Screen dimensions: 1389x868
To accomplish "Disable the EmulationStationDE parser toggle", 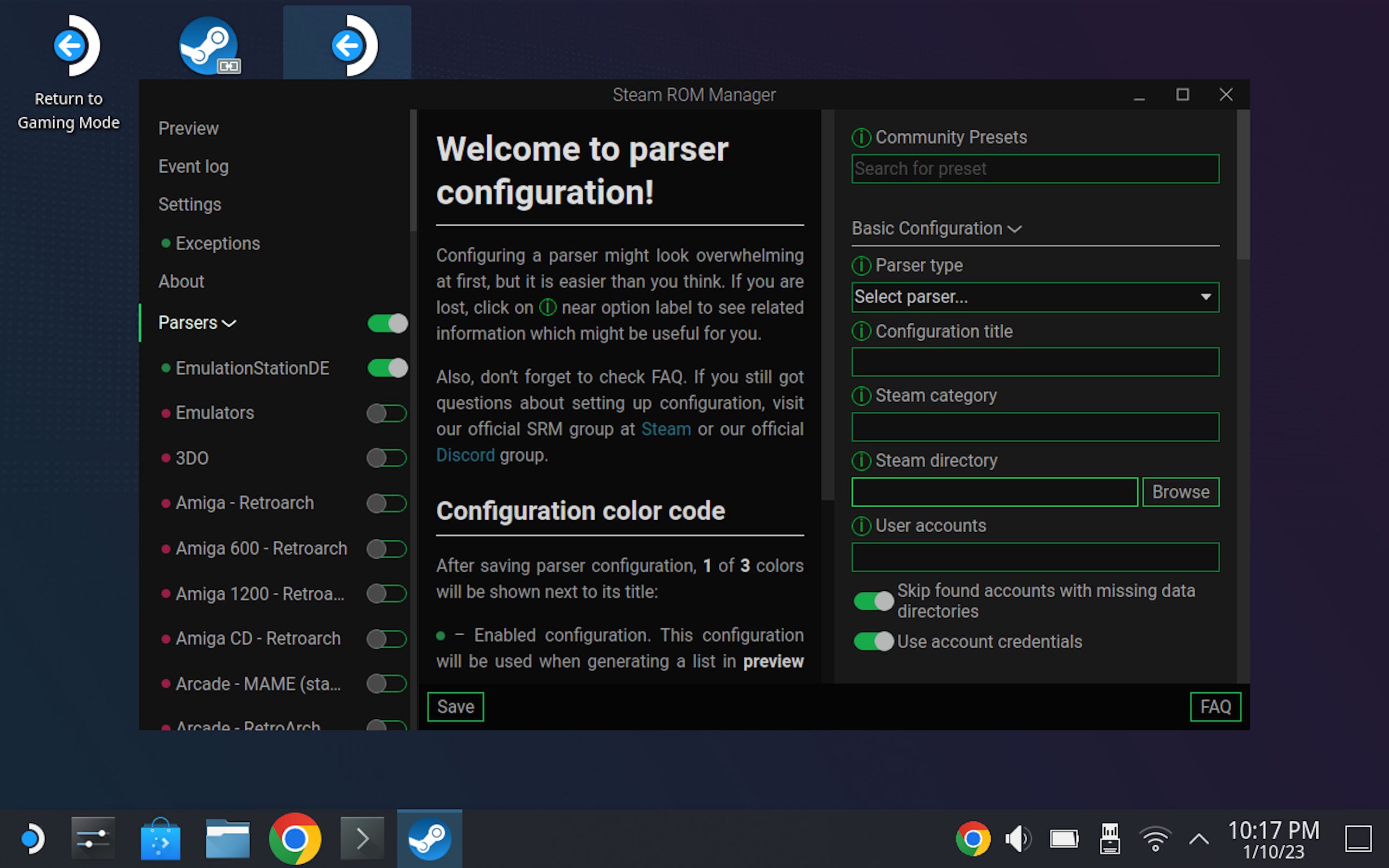I will point(387,368).
